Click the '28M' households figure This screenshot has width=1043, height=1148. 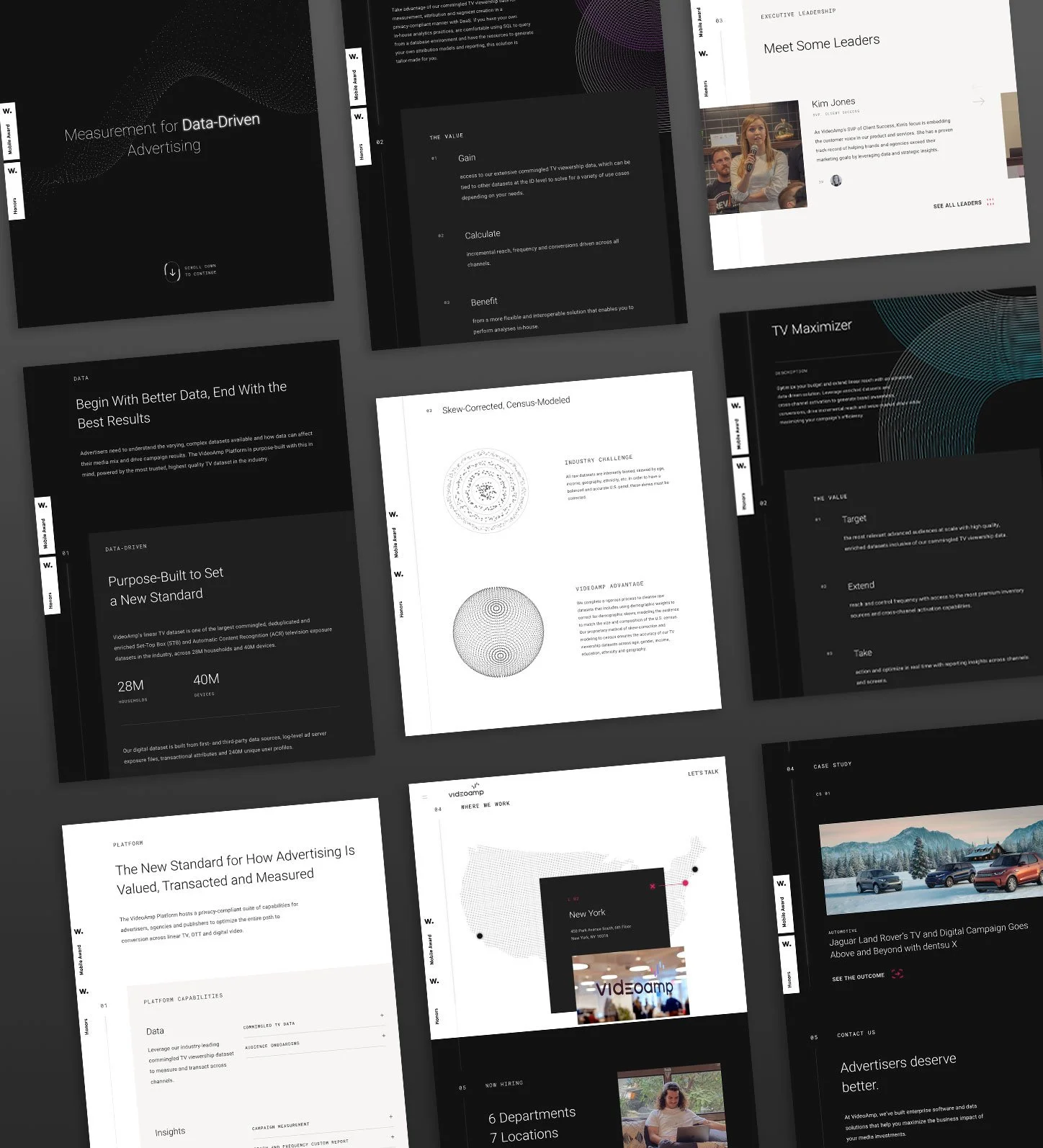pos(131,686)
